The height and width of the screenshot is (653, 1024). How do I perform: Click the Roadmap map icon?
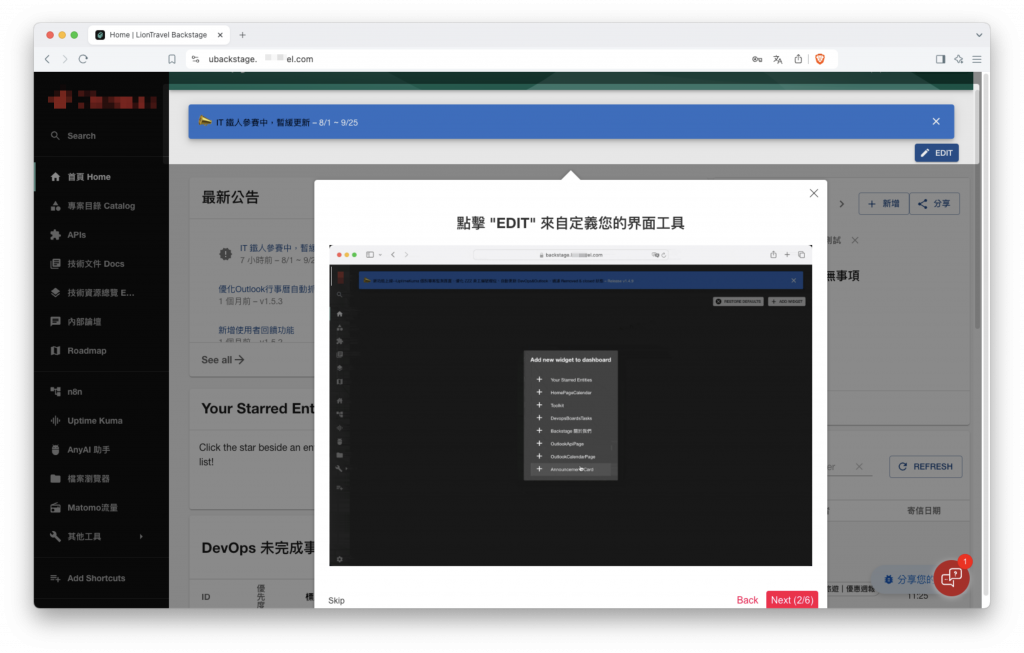(x=56, y=351)
